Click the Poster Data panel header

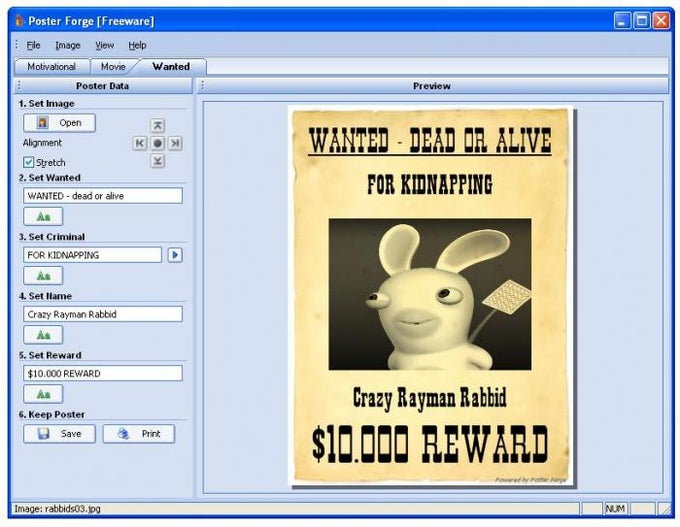point(102,86)
